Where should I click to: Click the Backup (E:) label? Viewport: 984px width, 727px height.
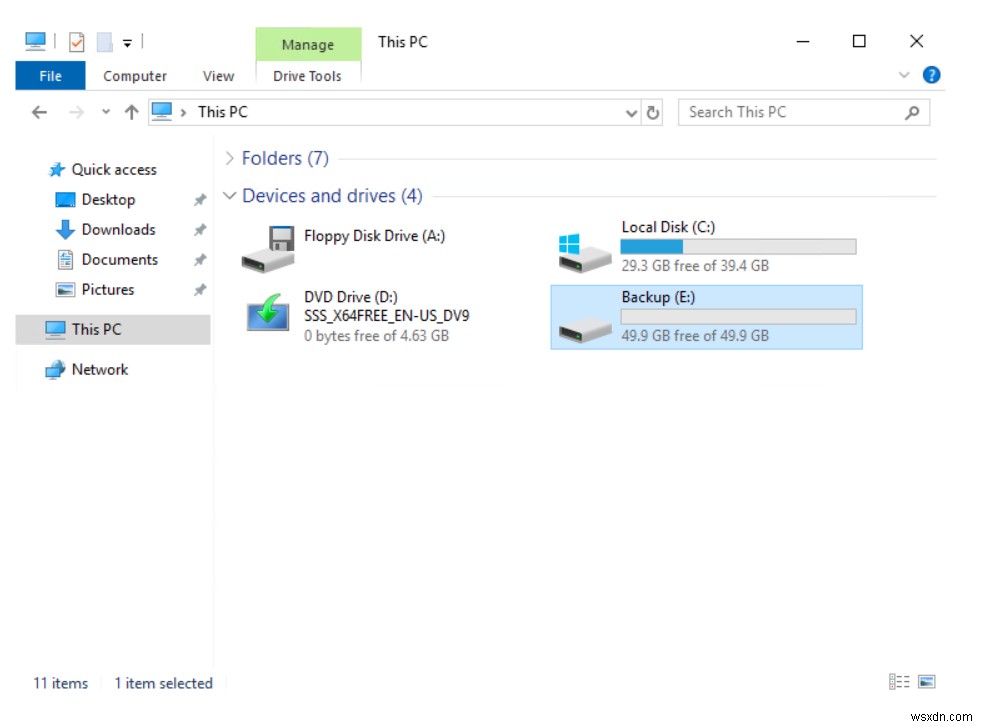click(x=658, y=298)
